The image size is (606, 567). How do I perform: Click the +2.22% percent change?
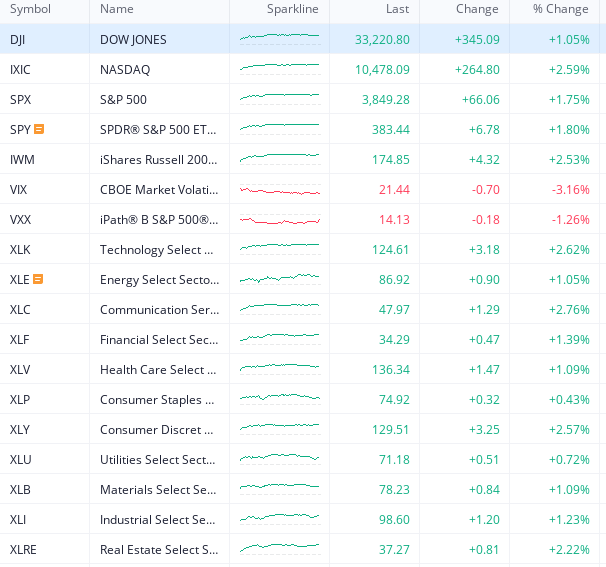coord(569,550)
